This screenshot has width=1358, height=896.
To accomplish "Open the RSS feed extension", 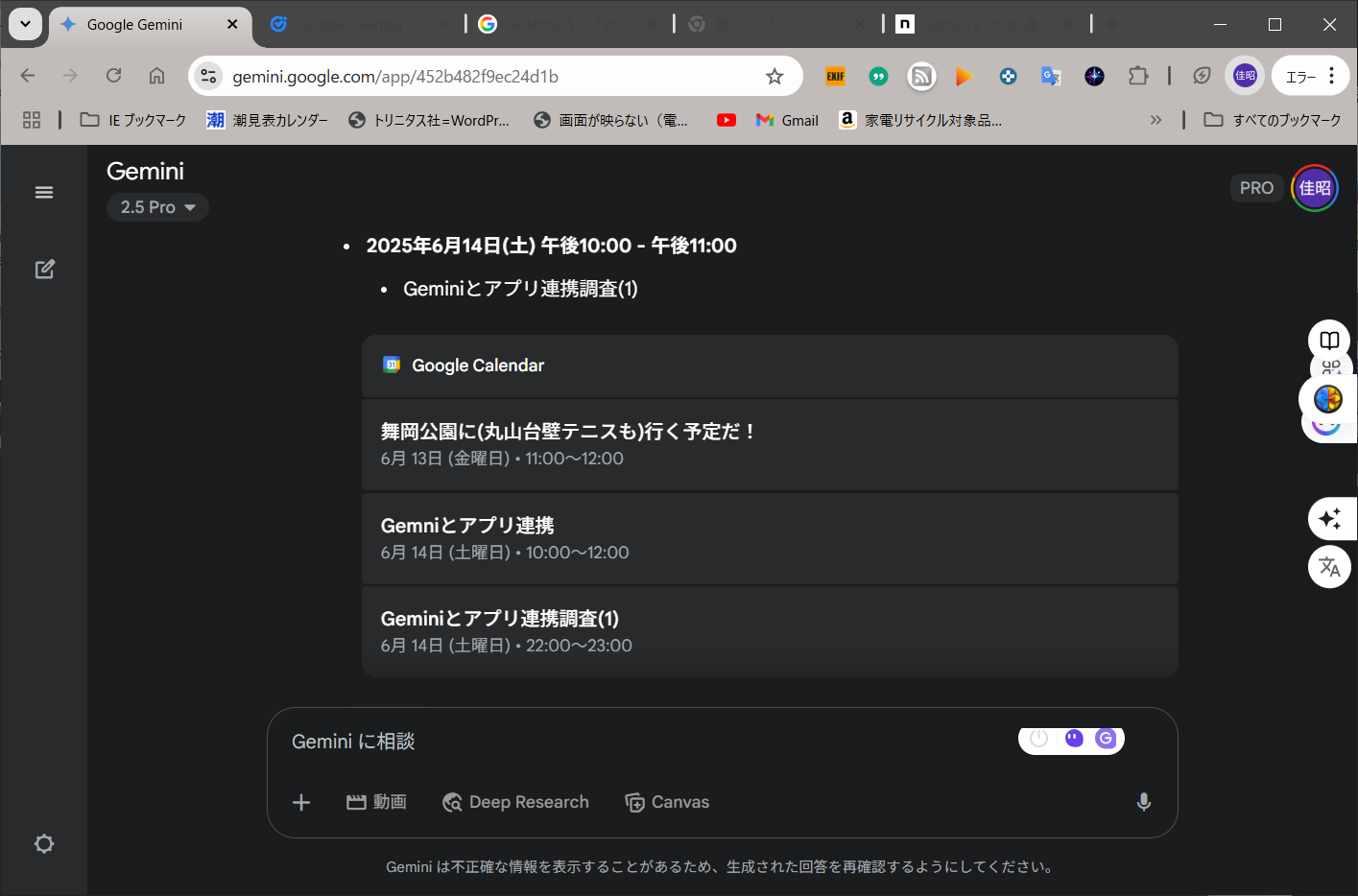I will pyautogui.click(x=921, y=76).
